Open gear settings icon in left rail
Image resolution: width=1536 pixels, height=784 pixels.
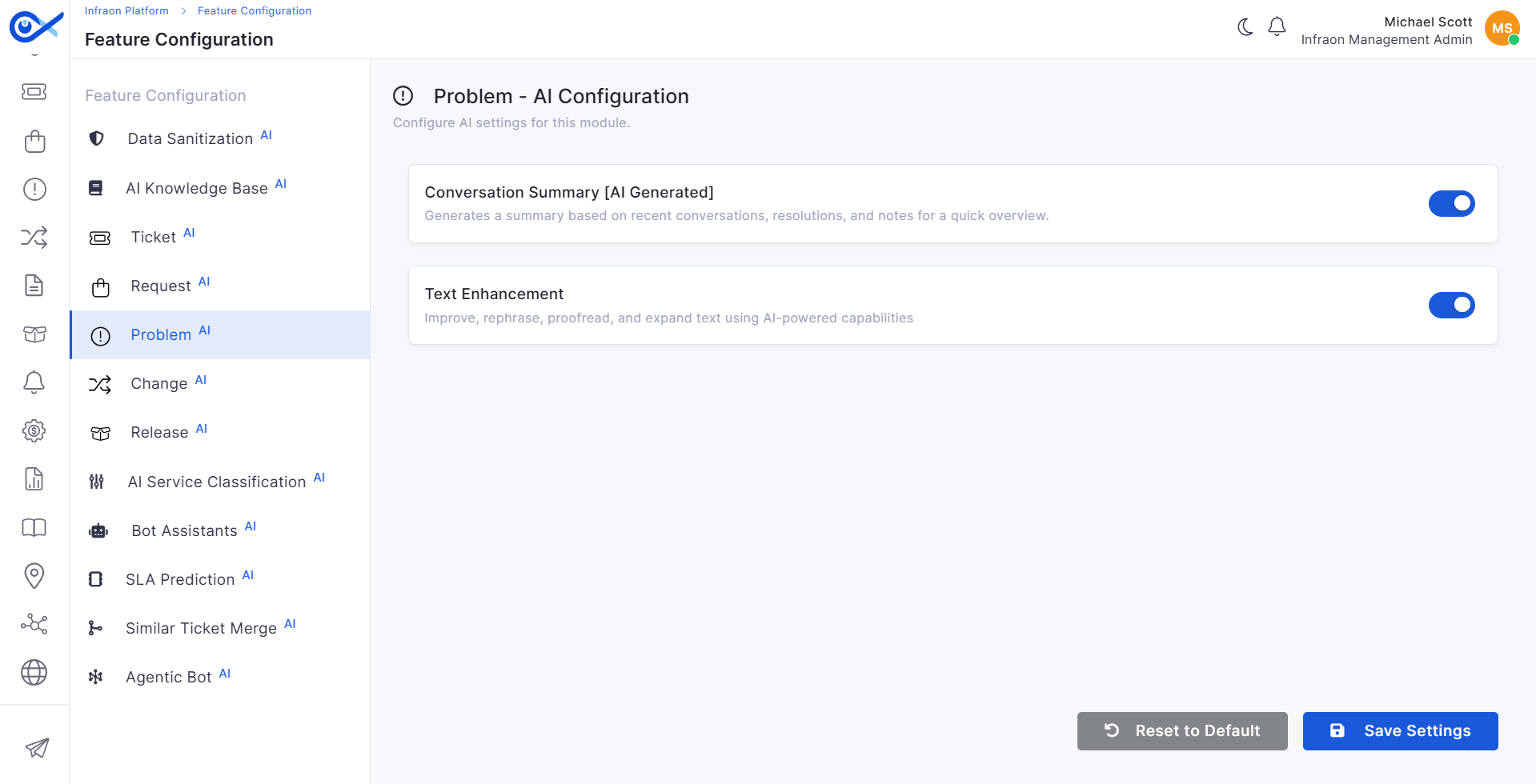[34, 430]
